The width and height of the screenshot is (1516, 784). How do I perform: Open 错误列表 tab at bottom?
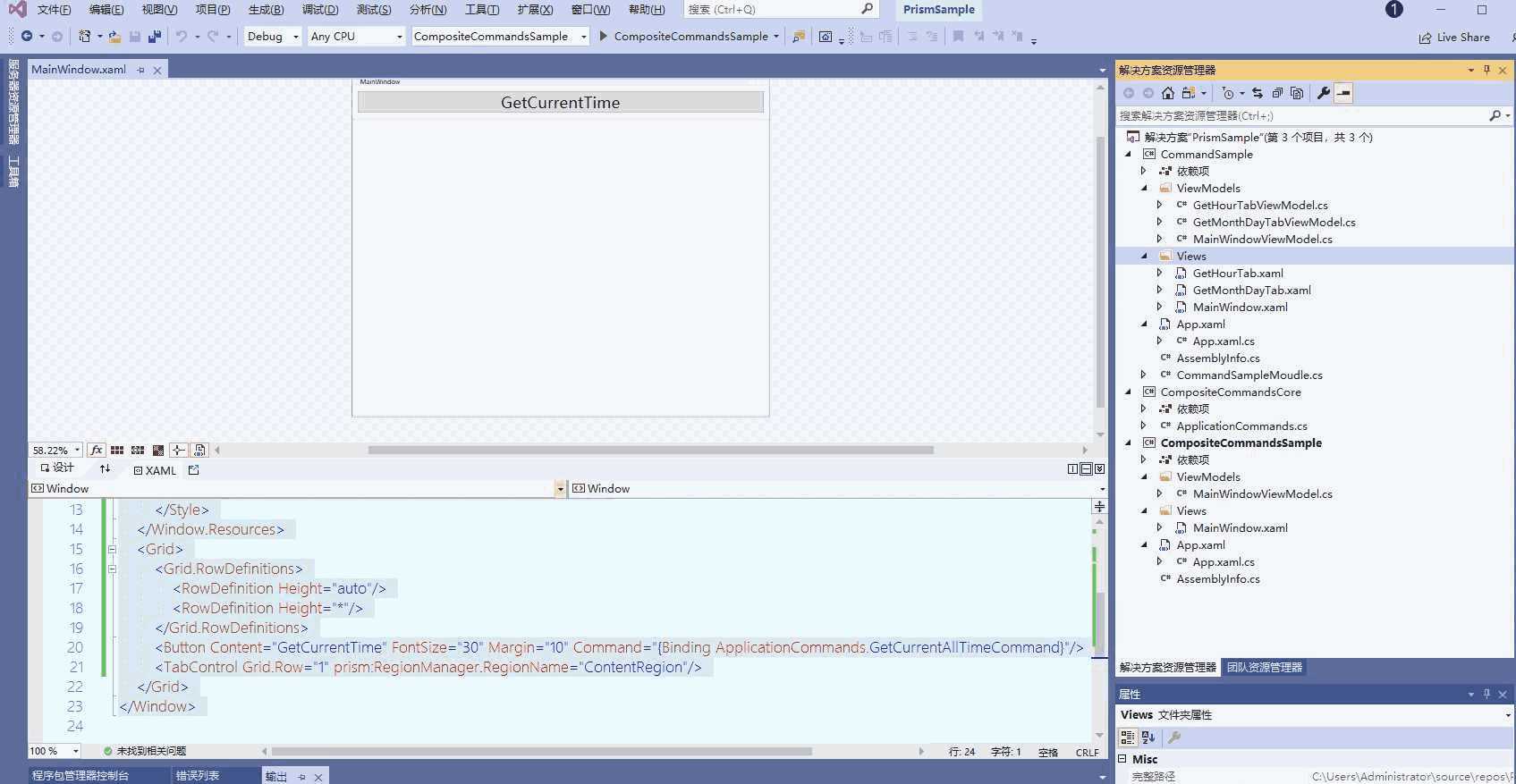click(x=198, y=775)
